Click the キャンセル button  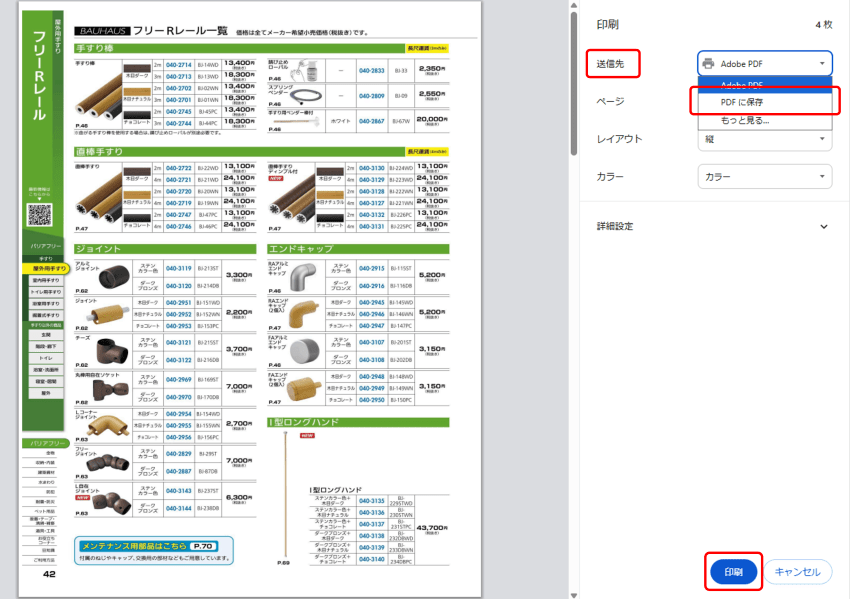[797, 572]
